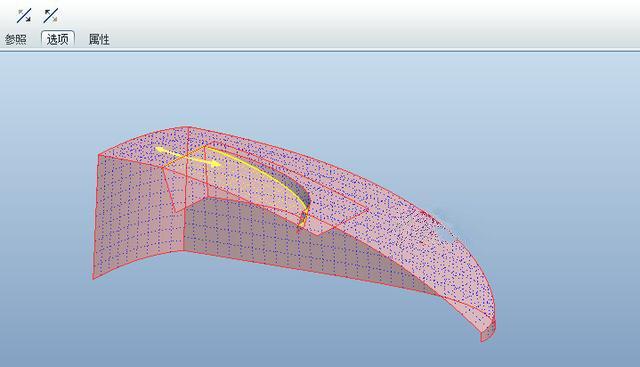Open the 参照 tab
This screenshot has height=367, width=640.
[16, 40]
